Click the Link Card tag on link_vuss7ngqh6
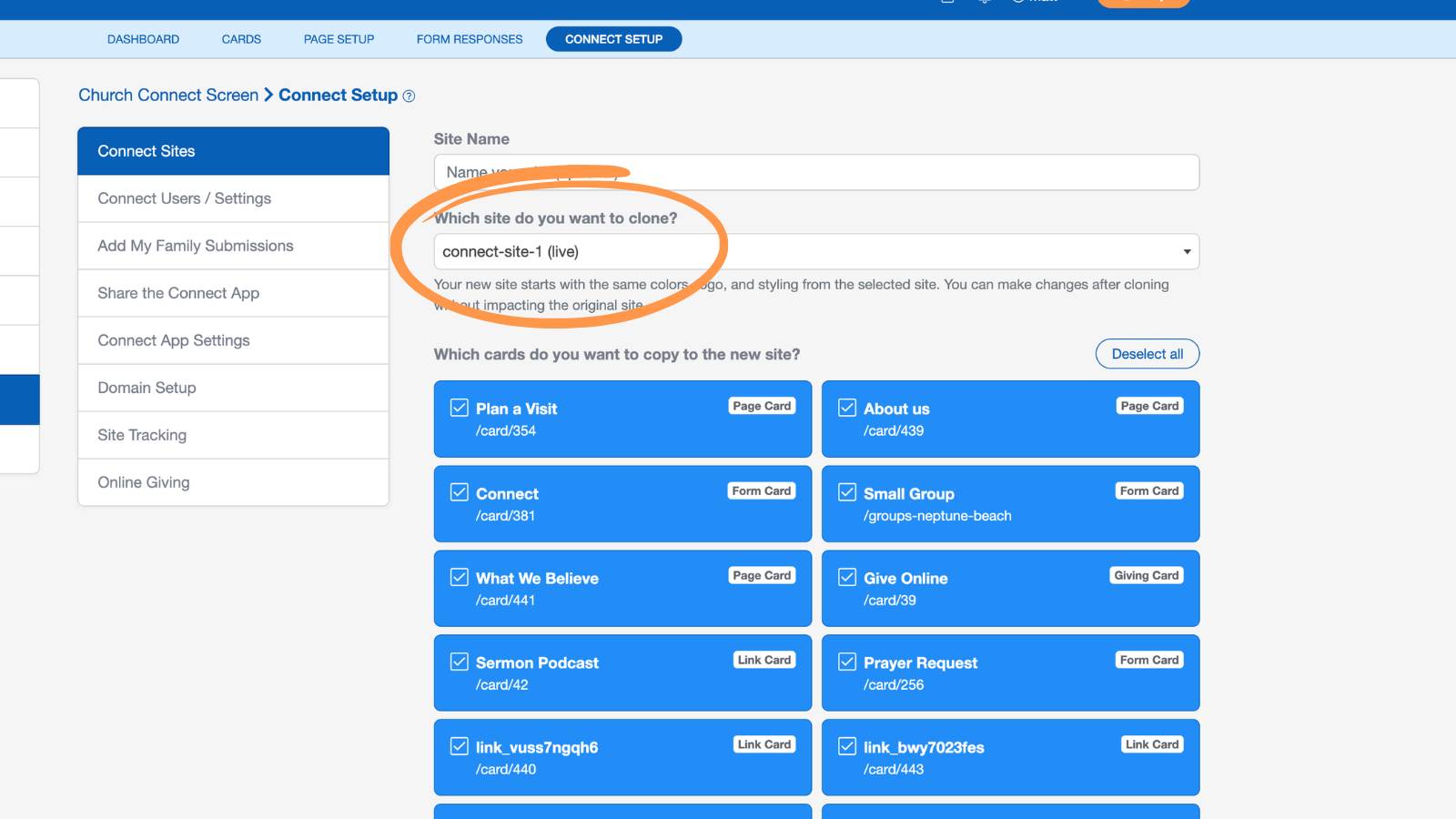 tap(764, 744)
